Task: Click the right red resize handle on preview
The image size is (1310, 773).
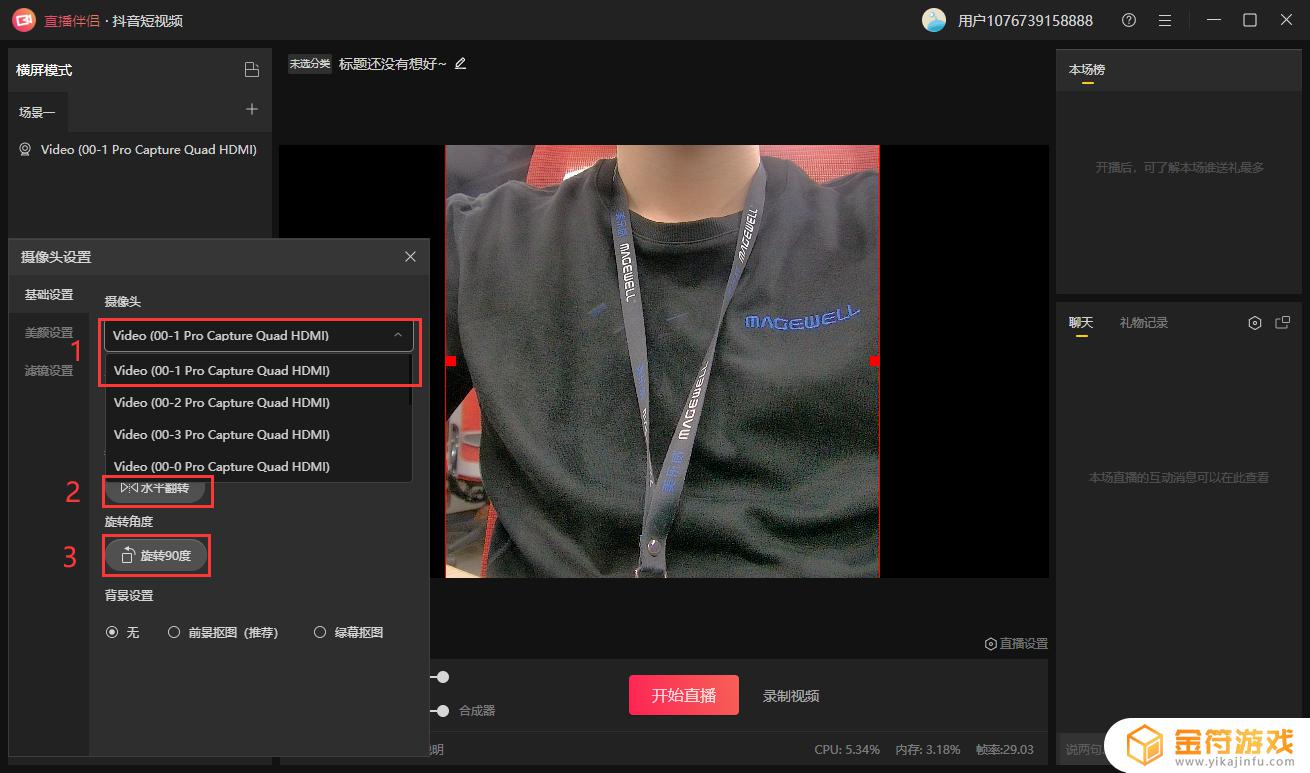Action: [x=875, y=361]
